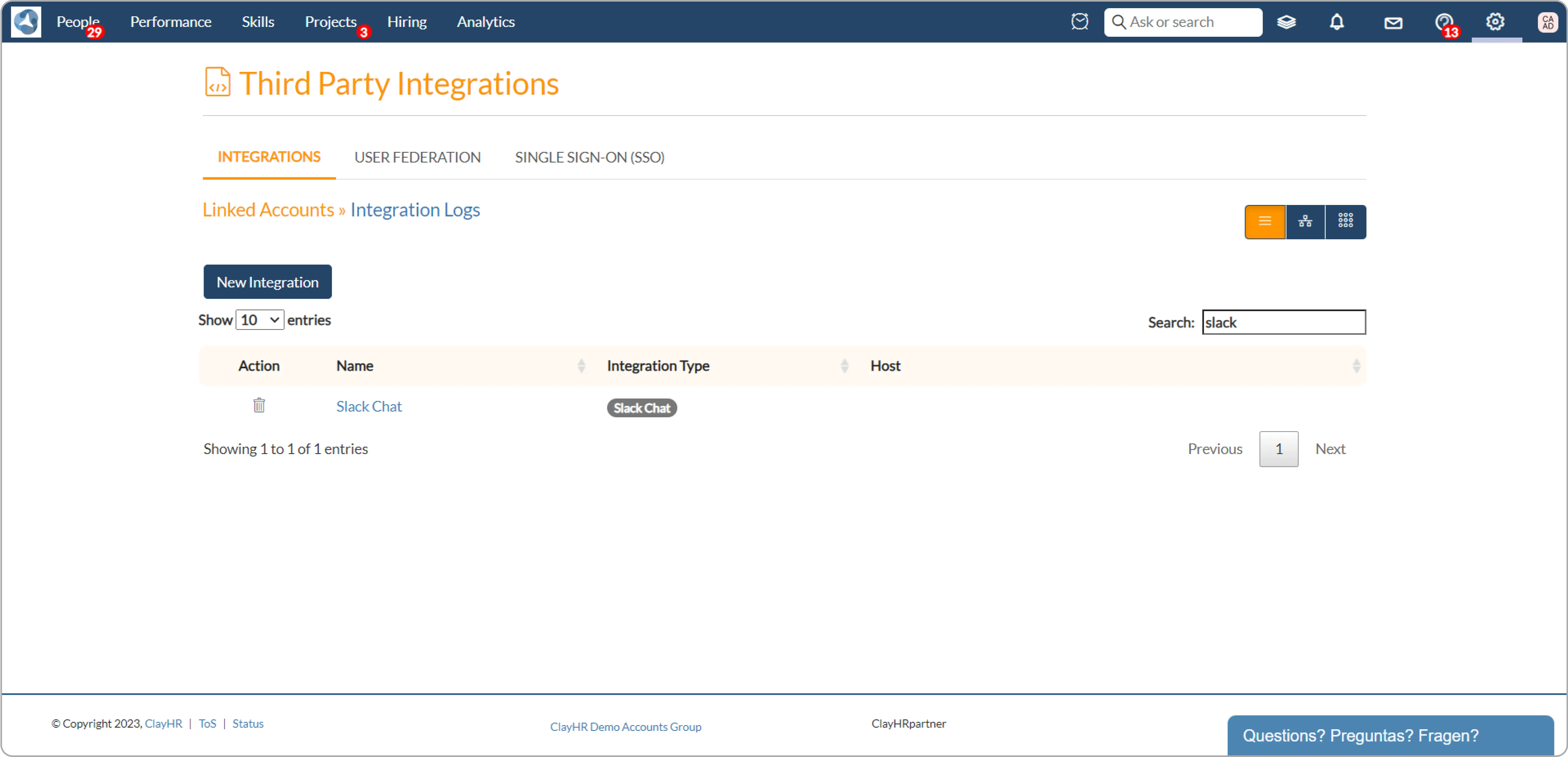
Task: Switch to grid tile view
Action: point(1345,222)
